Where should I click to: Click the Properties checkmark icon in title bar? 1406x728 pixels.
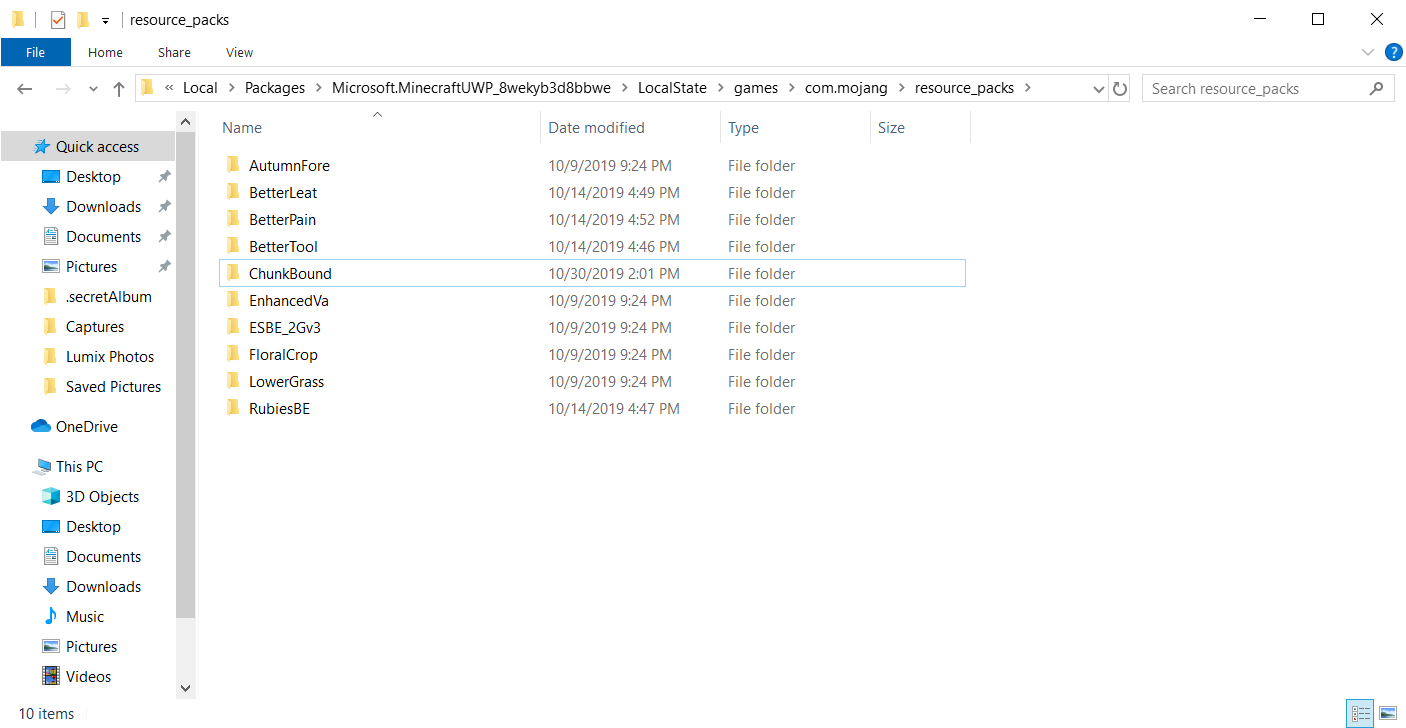point(58,19)
